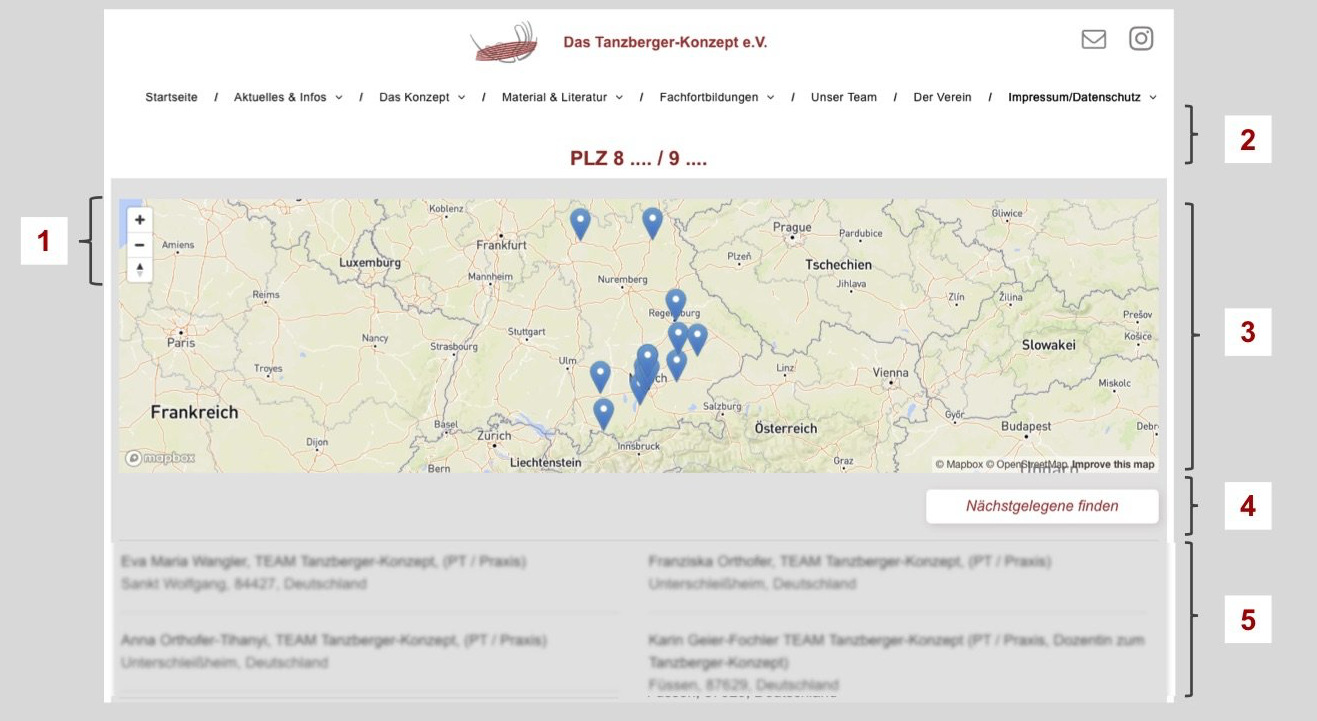Image resolution: width=1317 pixels, height=721 pixels.
Task: Click the Mapbox logo on the map
Action: pyautogui.click(x=160, y=458)
